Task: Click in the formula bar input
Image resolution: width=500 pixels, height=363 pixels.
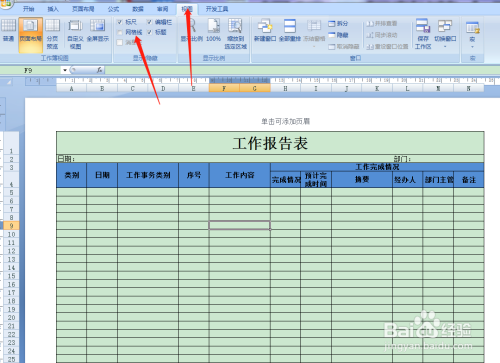Action: pos(302,70)
